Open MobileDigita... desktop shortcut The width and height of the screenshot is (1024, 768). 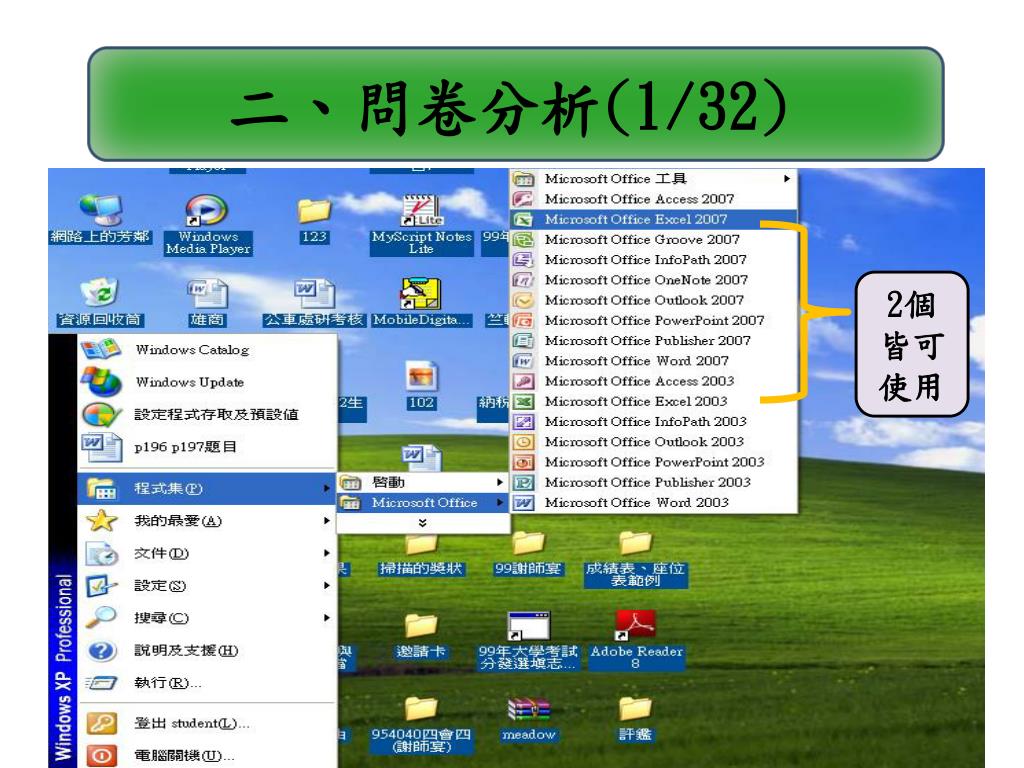421,302
